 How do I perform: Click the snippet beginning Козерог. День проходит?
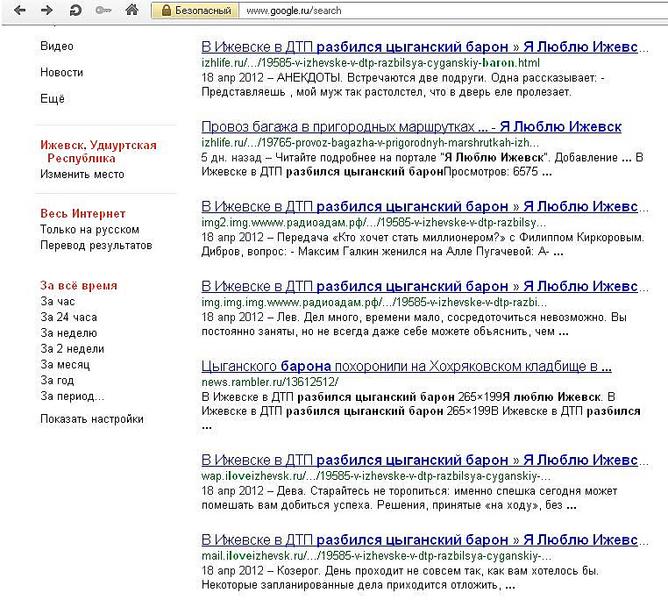(x=400, y=578)
